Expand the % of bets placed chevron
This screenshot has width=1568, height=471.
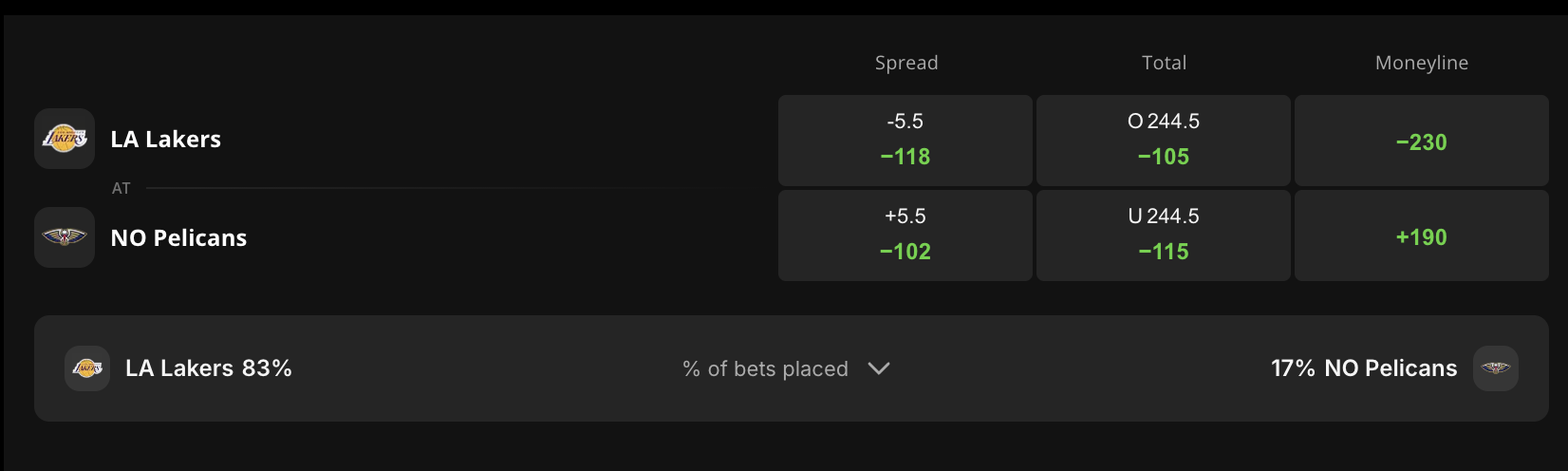tap(879, 368)
